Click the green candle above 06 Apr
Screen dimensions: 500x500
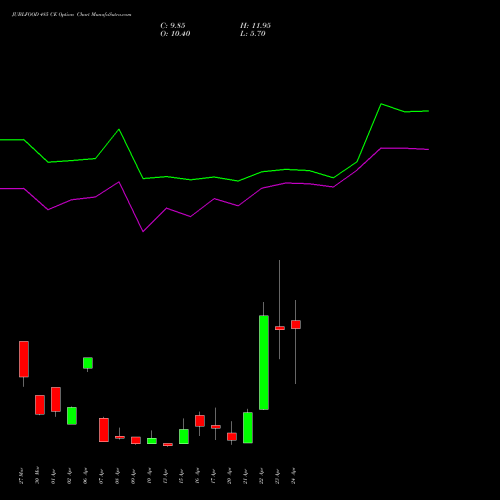(x=88, y=363)
